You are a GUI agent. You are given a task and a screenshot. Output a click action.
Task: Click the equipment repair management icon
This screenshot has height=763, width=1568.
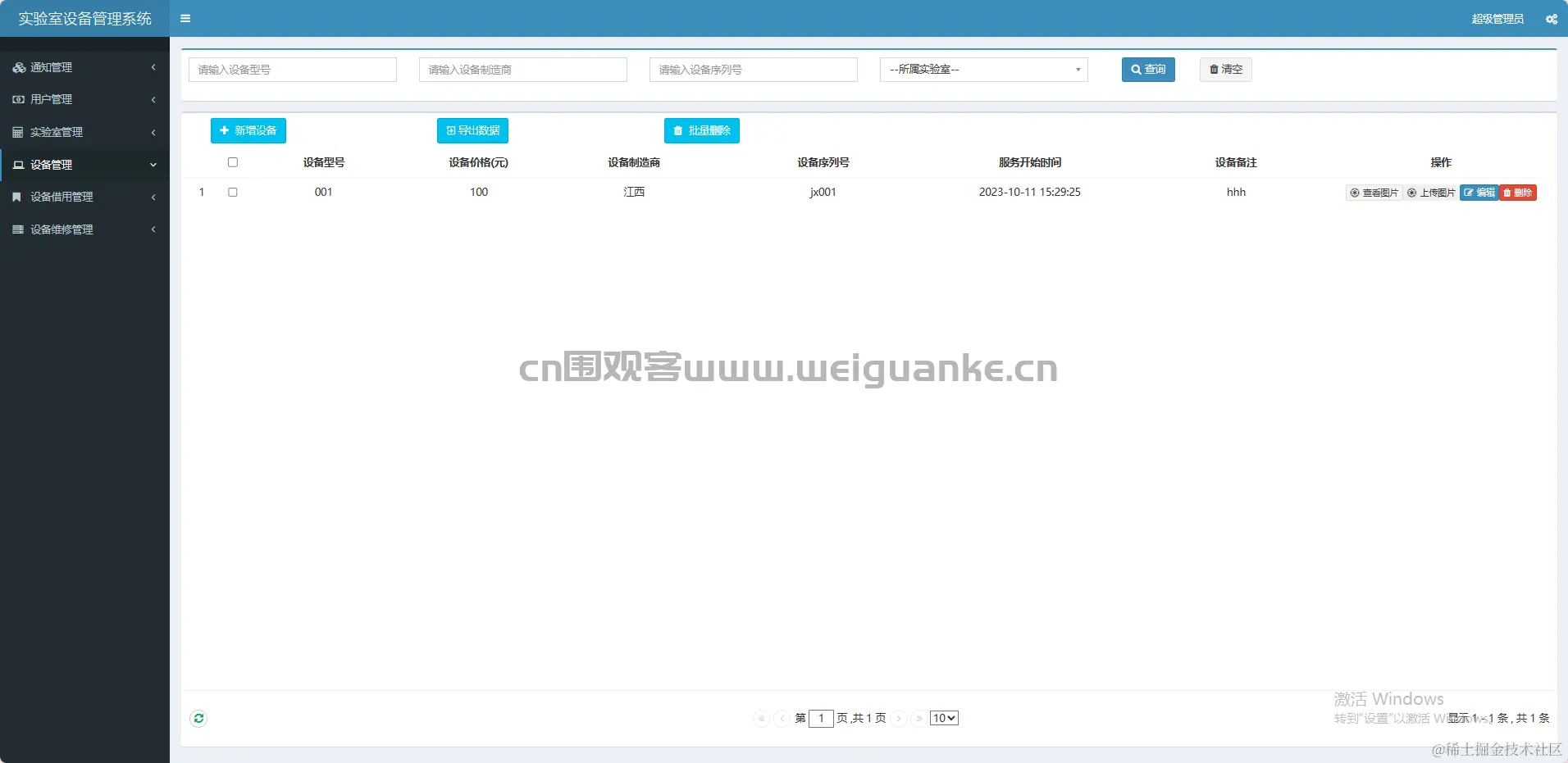pos(18,229)
